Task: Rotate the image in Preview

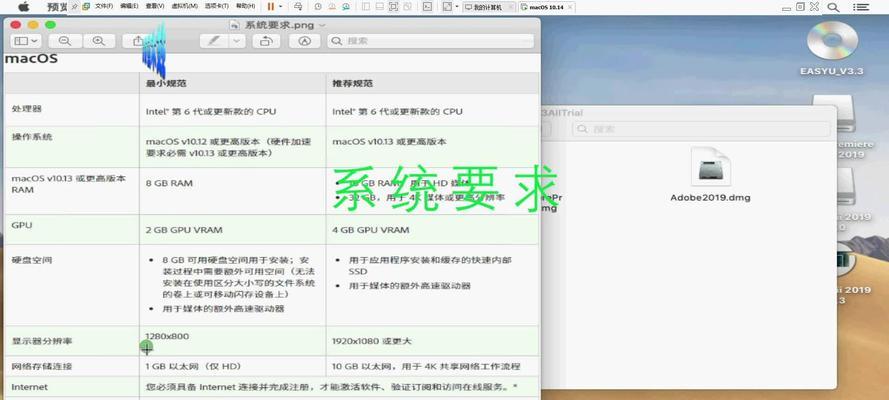Action: [x=266, y=41]
